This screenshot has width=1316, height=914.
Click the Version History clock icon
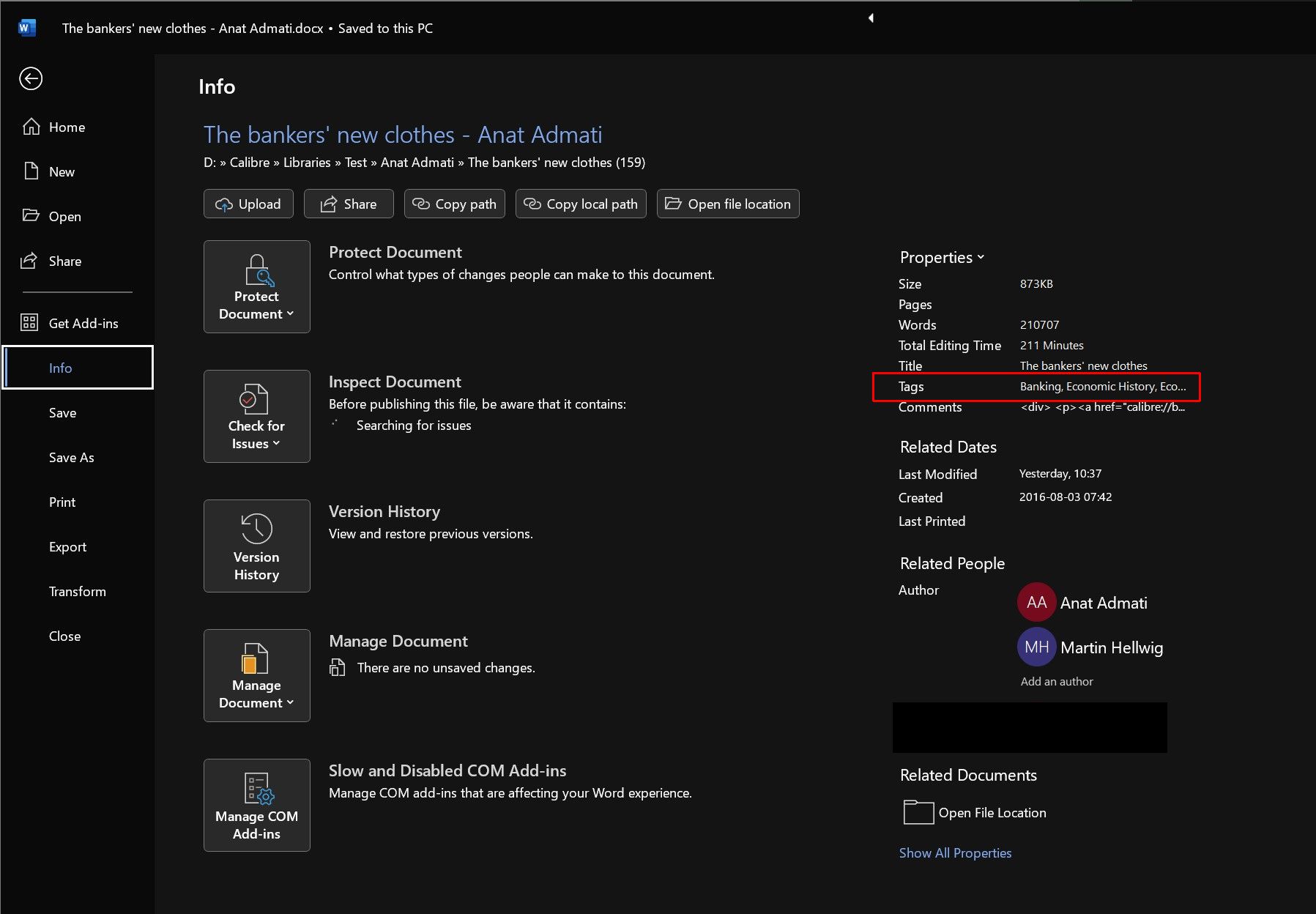(x=256, y=528)
